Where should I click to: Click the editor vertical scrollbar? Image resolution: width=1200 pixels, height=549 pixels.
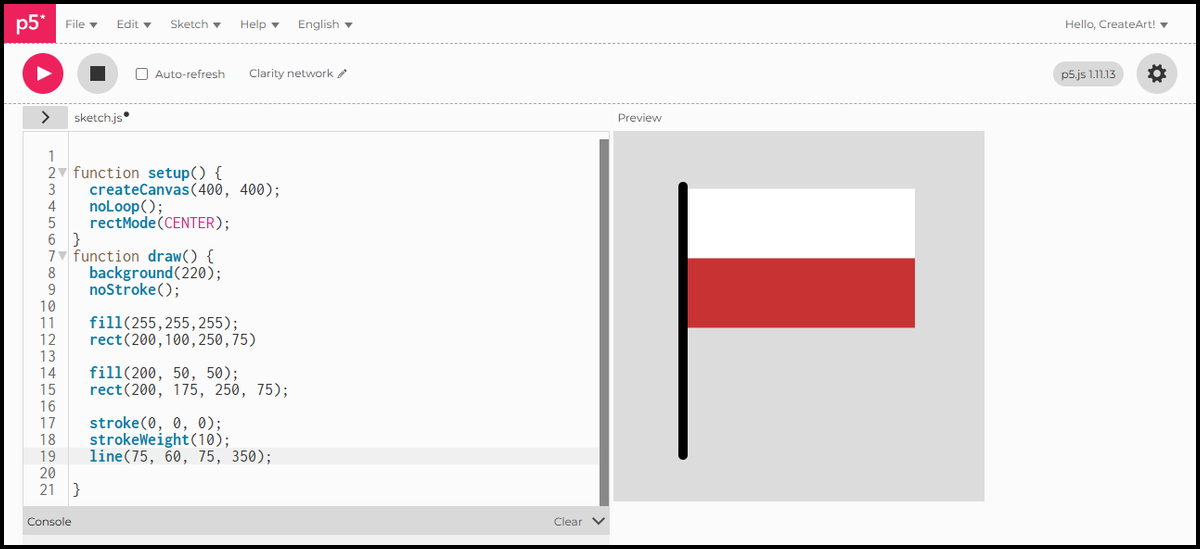pos(604,322)
